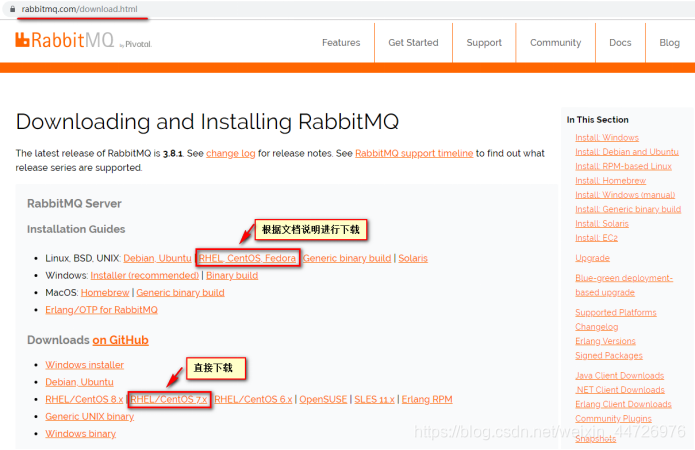Open sidebar Install: Solaris link
The width and height of the screenshot is (695, 450).
(602, 224)
